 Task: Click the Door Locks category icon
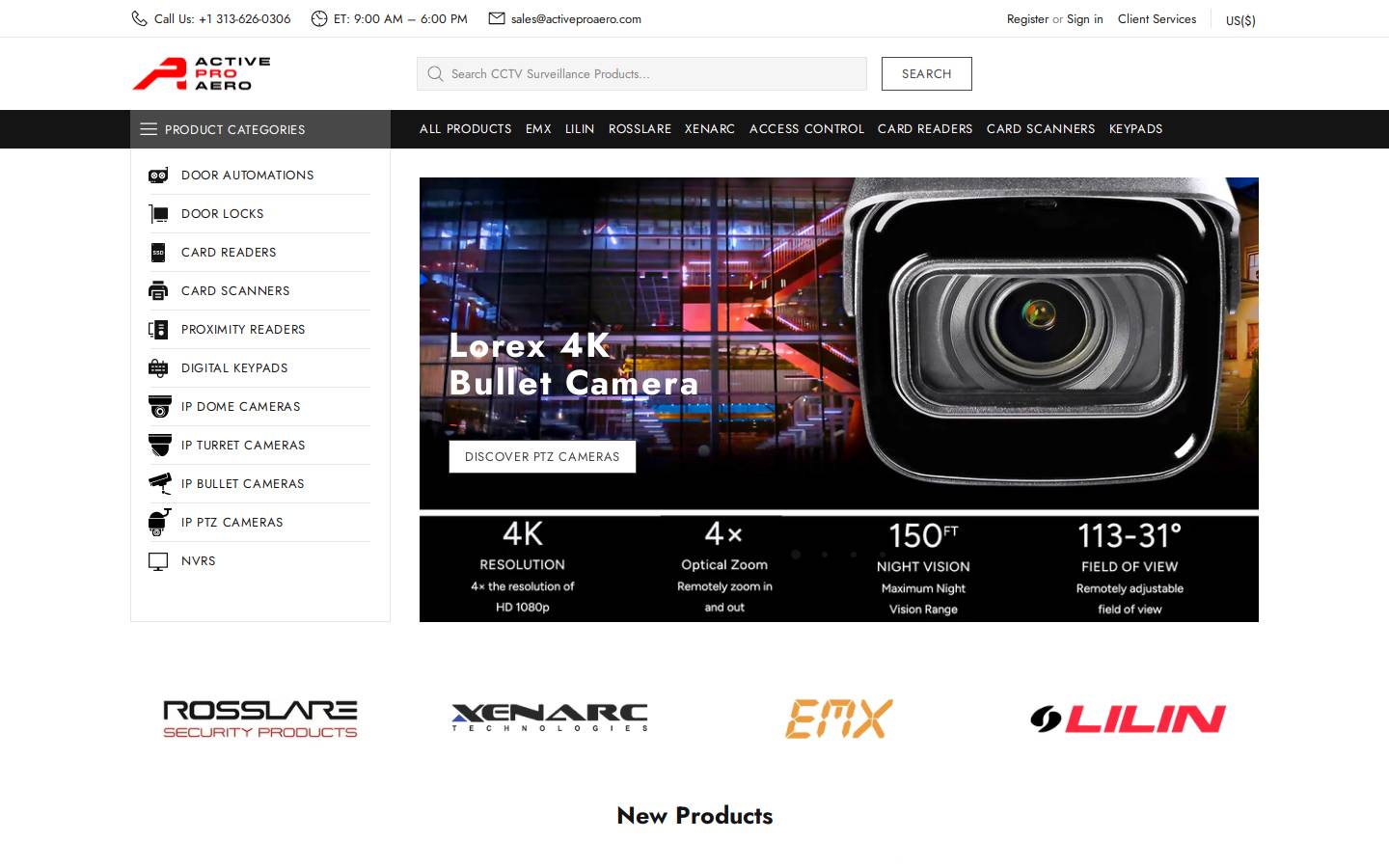point(159,213)
